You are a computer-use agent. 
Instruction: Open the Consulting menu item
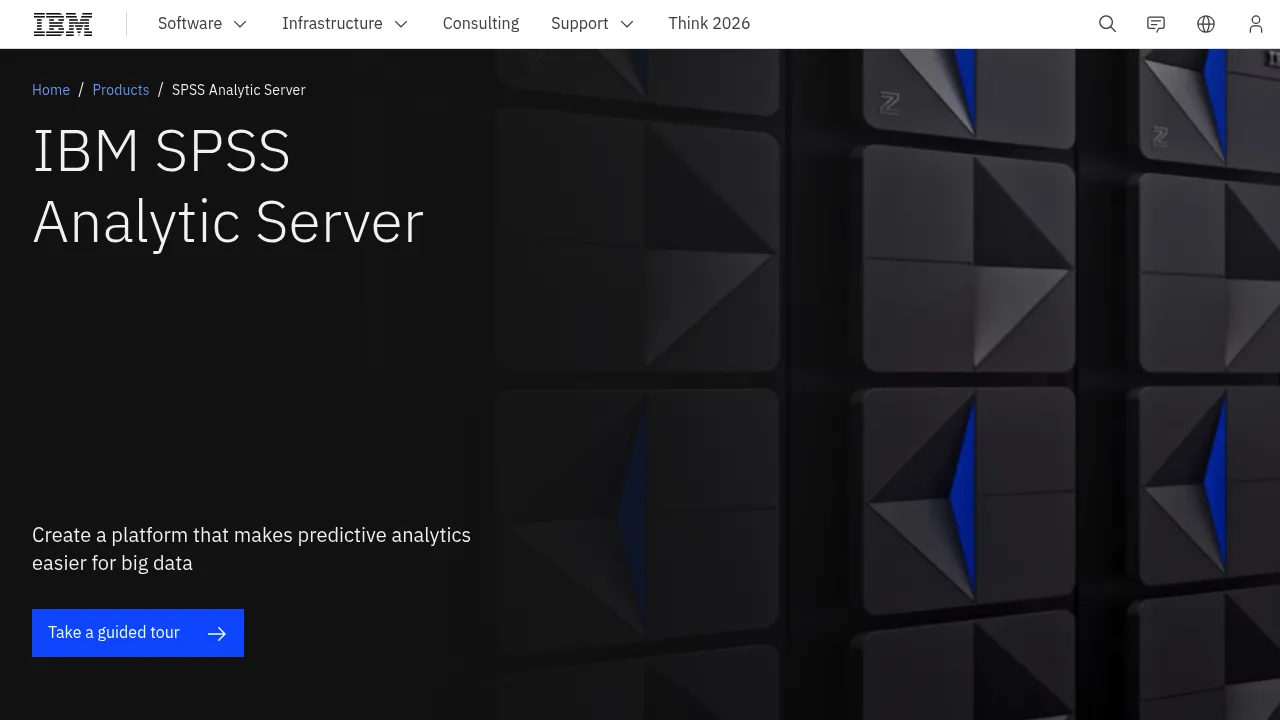481,24
